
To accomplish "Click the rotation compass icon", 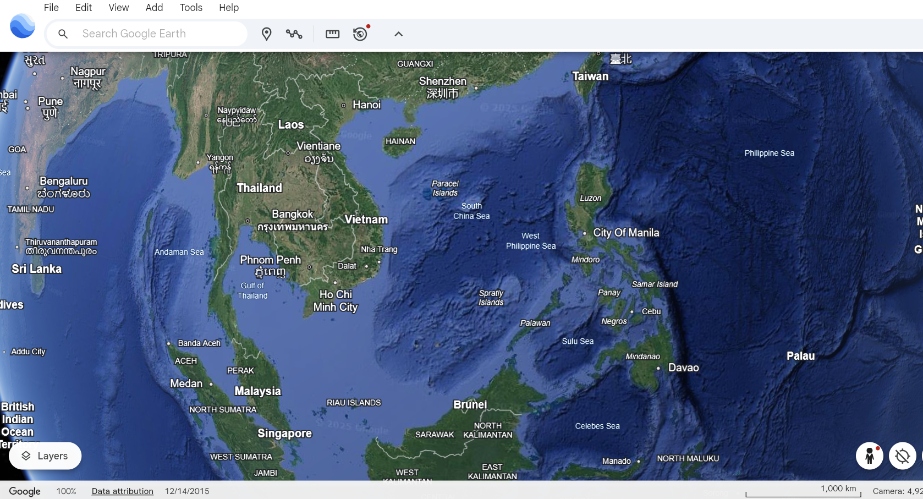I will [x=902, y=456].
